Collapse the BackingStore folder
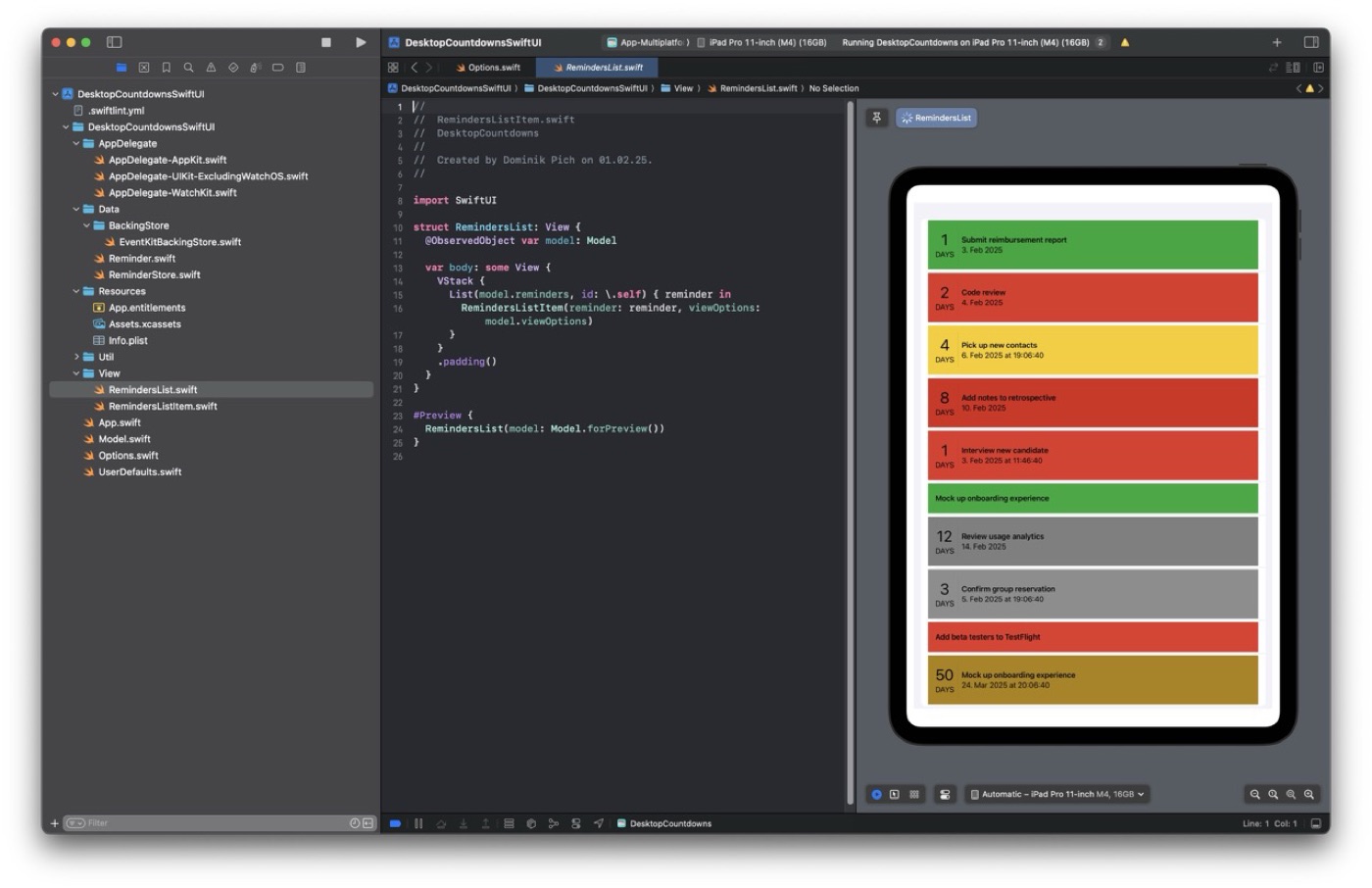The image size is (1372, 888). (x=86, y=225)
